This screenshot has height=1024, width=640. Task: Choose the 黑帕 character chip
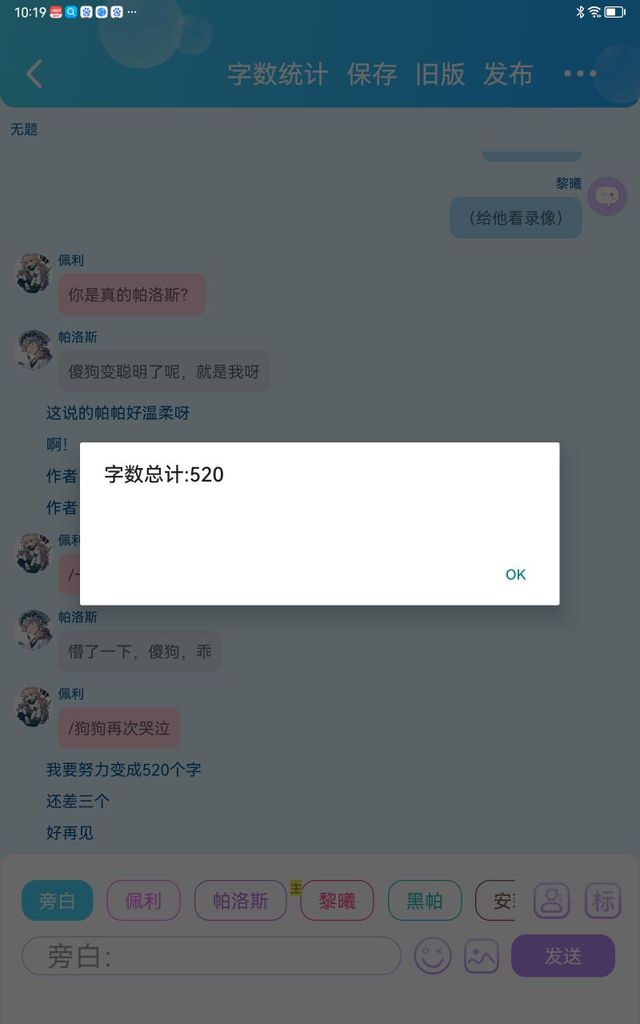424,901
